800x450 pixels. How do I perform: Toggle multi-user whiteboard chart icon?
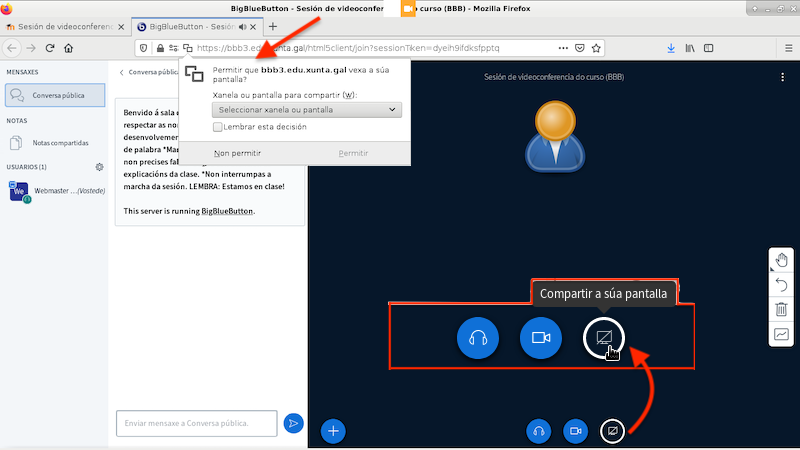(x=782, y=334)
